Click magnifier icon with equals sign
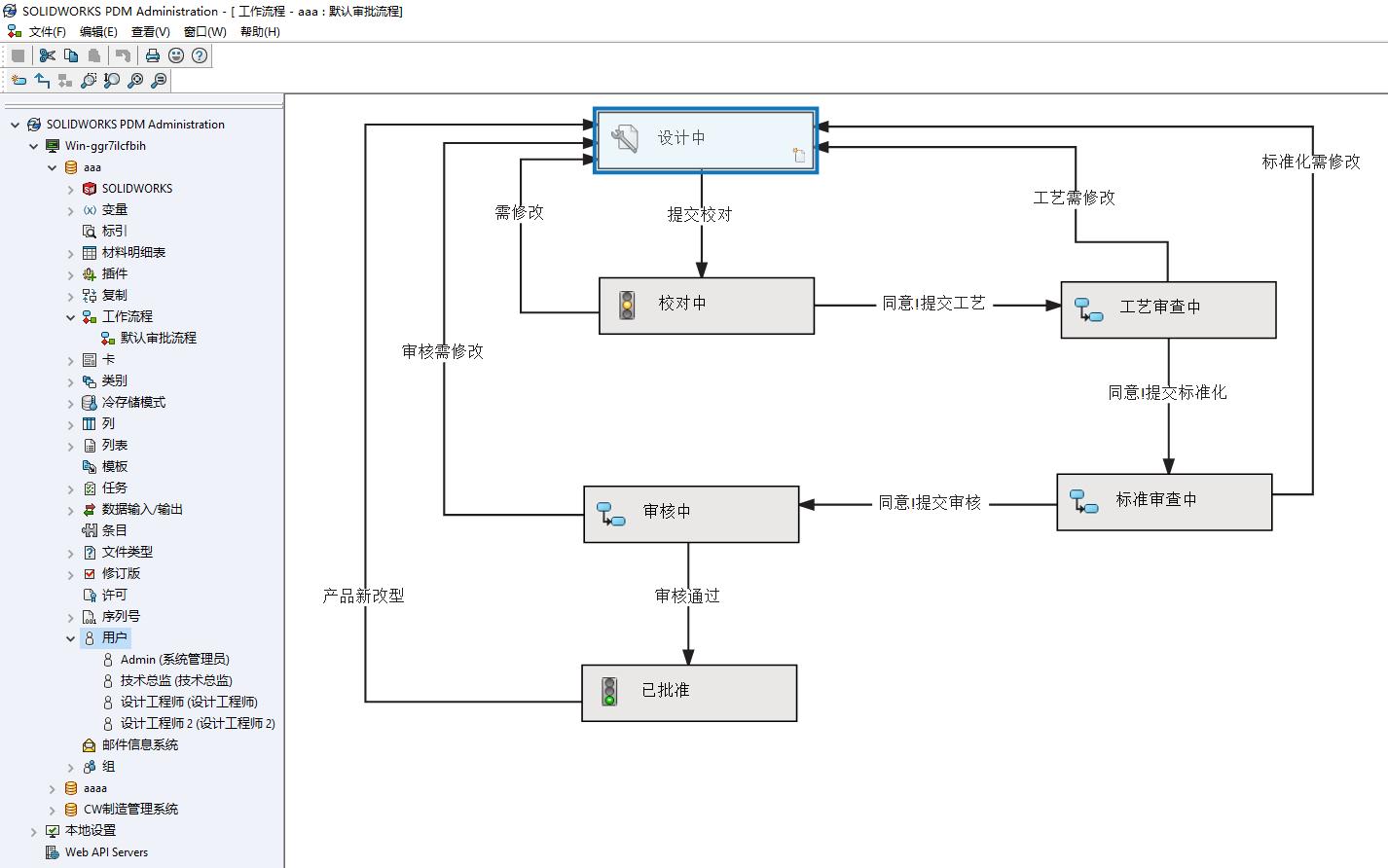The height and width of the screenshot is (868, 1388). [159, 81]
